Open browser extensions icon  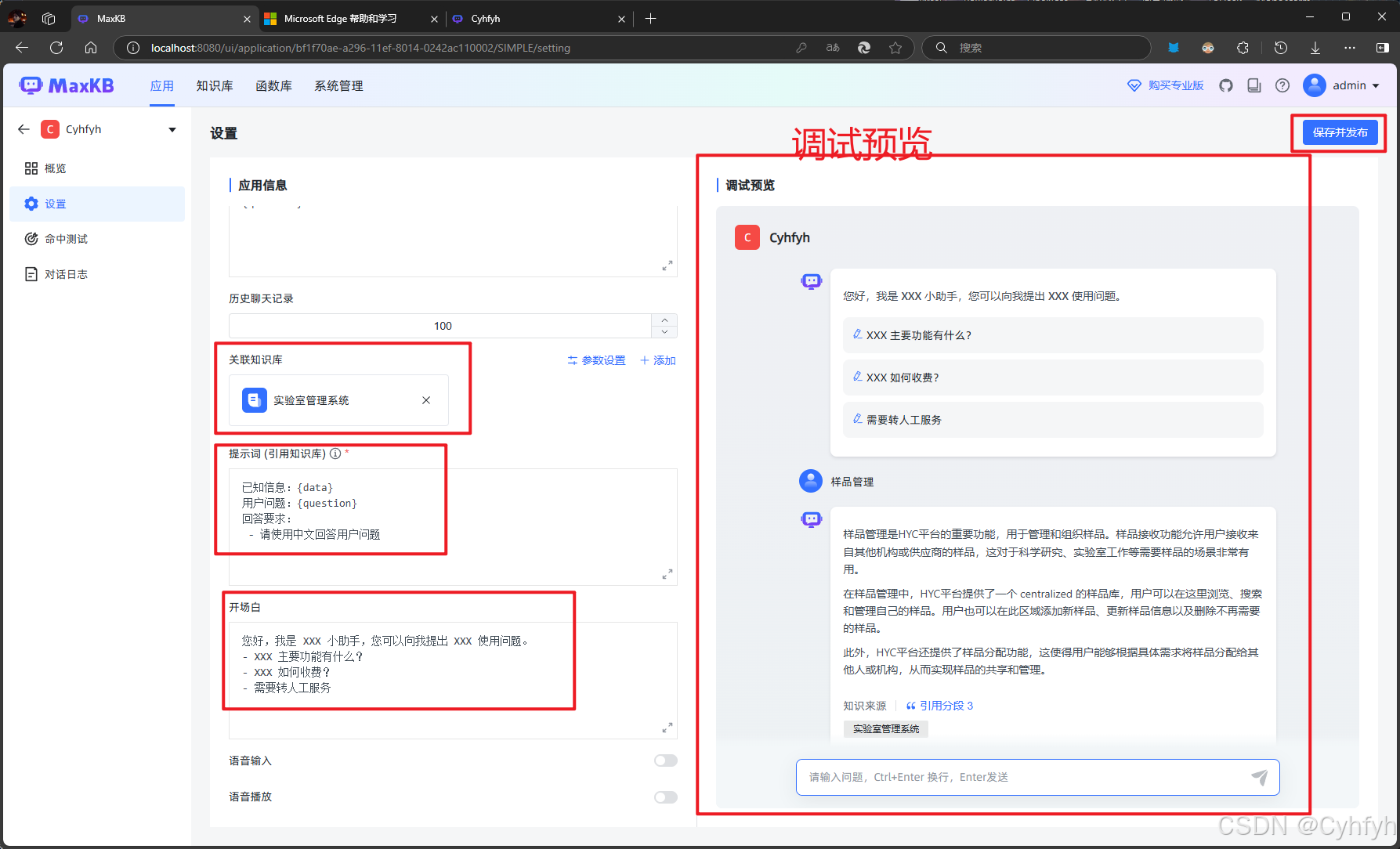click(1243, 48)
